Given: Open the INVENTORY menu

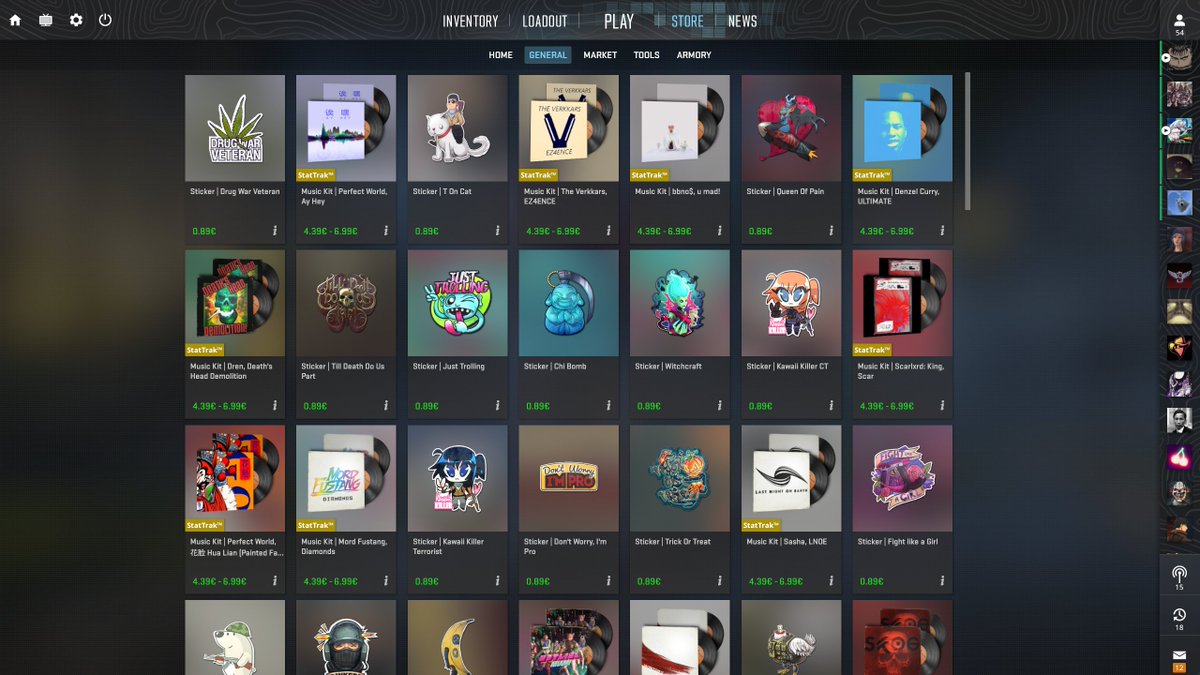Looking at the screenshot, I should (470, 21).
